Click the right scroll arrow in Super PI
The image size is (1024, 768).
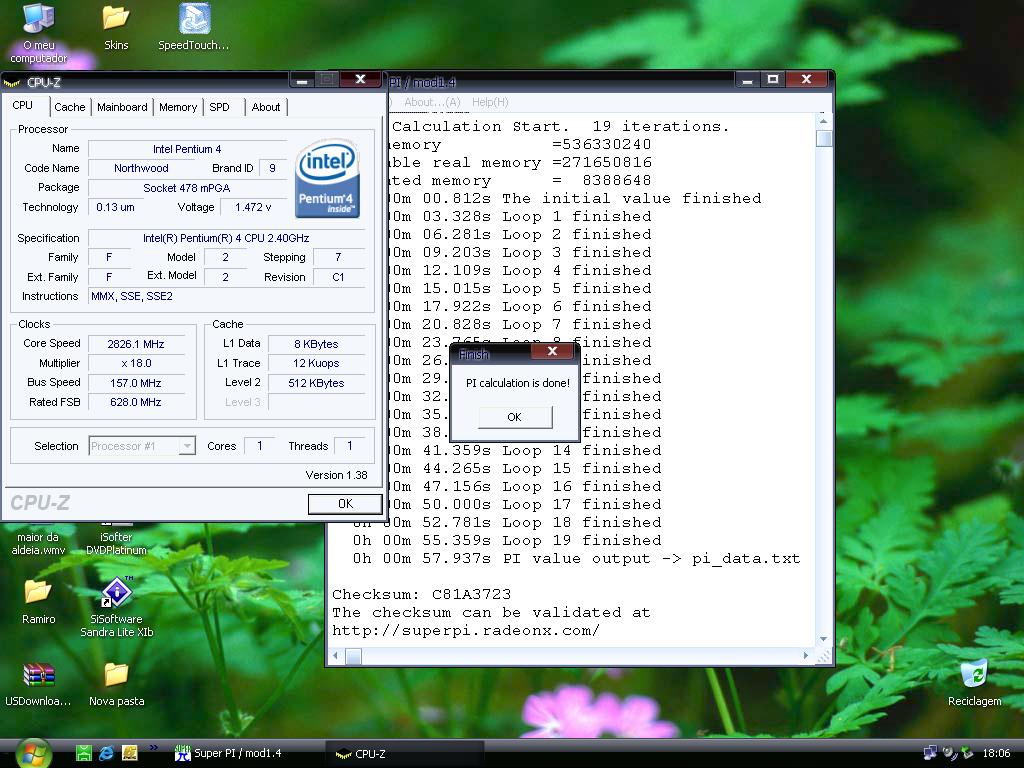point(806,656)
